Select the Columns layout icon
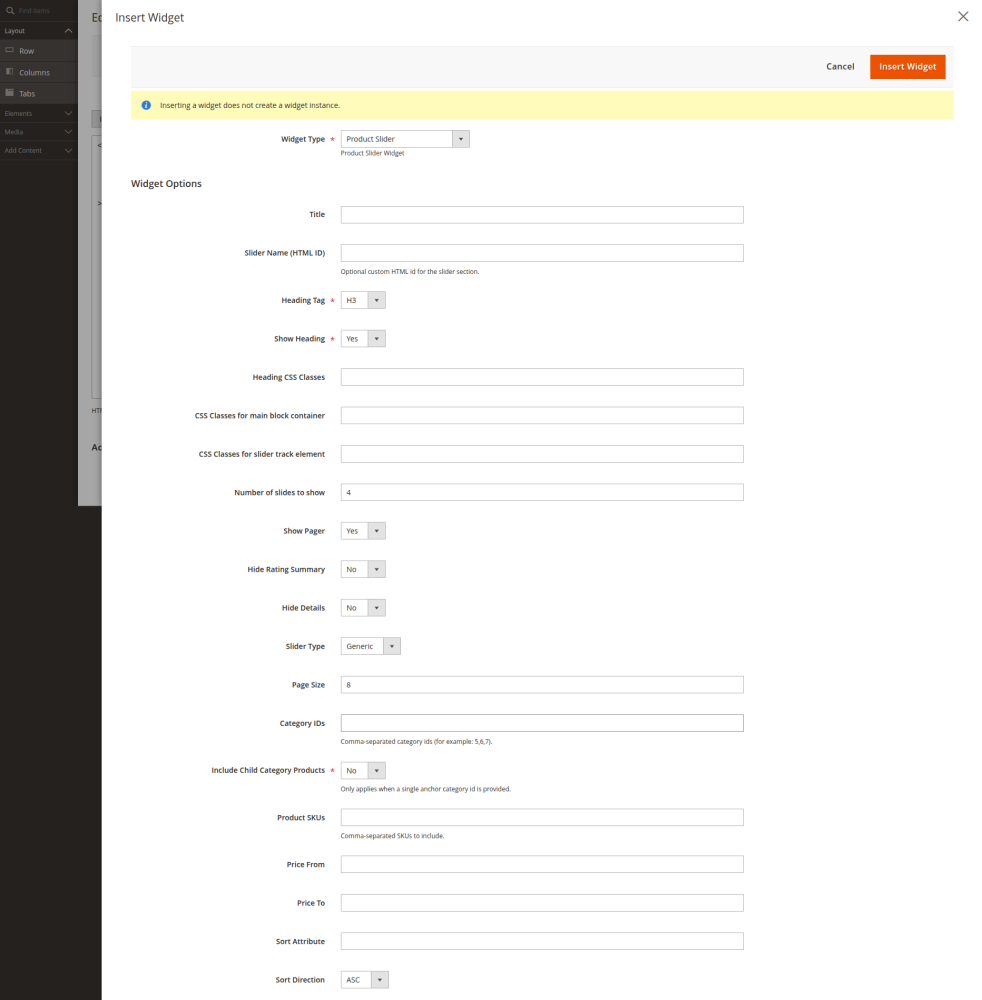The width and height of the screenshot is (982, 1000). [x=10, y=71]
